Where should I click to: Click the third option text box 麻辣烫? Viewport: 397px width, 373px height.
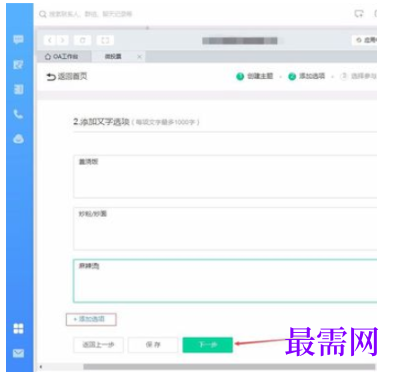point(225,281)
